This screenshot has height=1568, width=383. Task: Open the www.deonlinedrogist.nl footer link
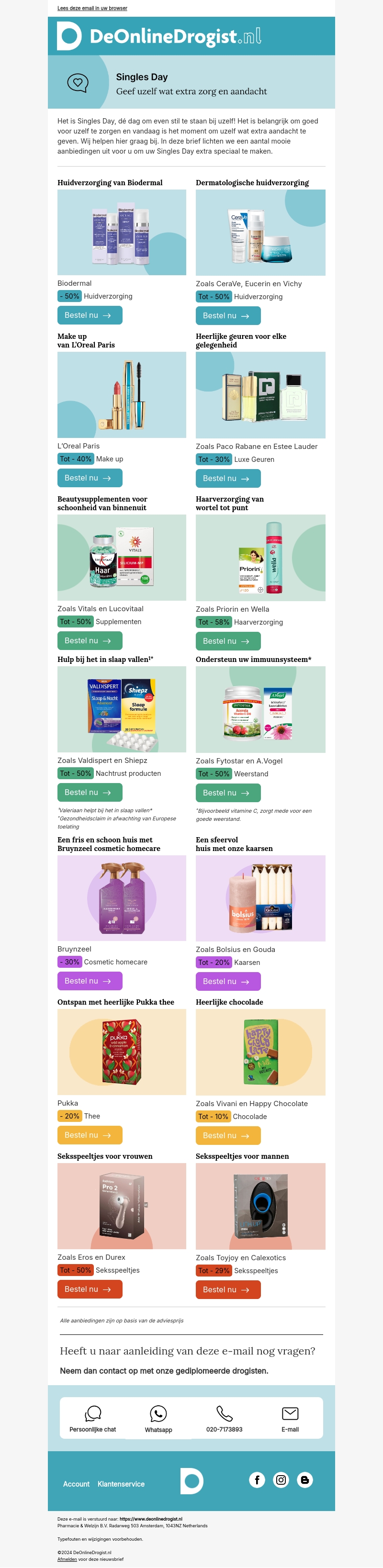point(150,1519)
